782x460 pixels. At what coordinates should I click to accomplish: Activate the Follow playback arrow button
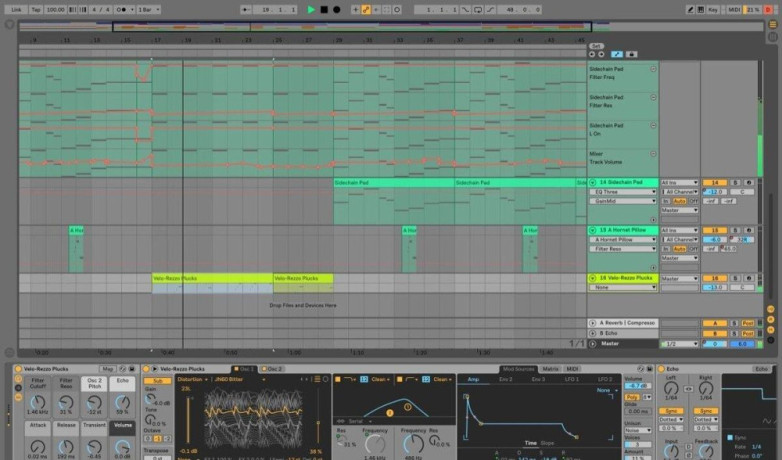pyautogui.click(x=245, y=9)
